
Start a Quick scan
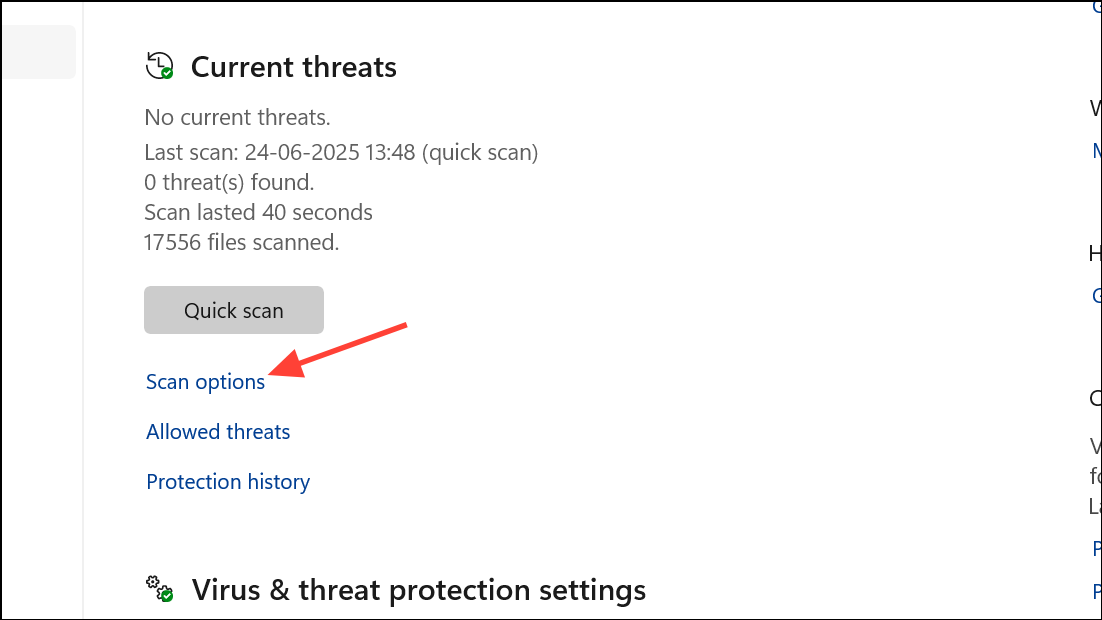(234, 311)
